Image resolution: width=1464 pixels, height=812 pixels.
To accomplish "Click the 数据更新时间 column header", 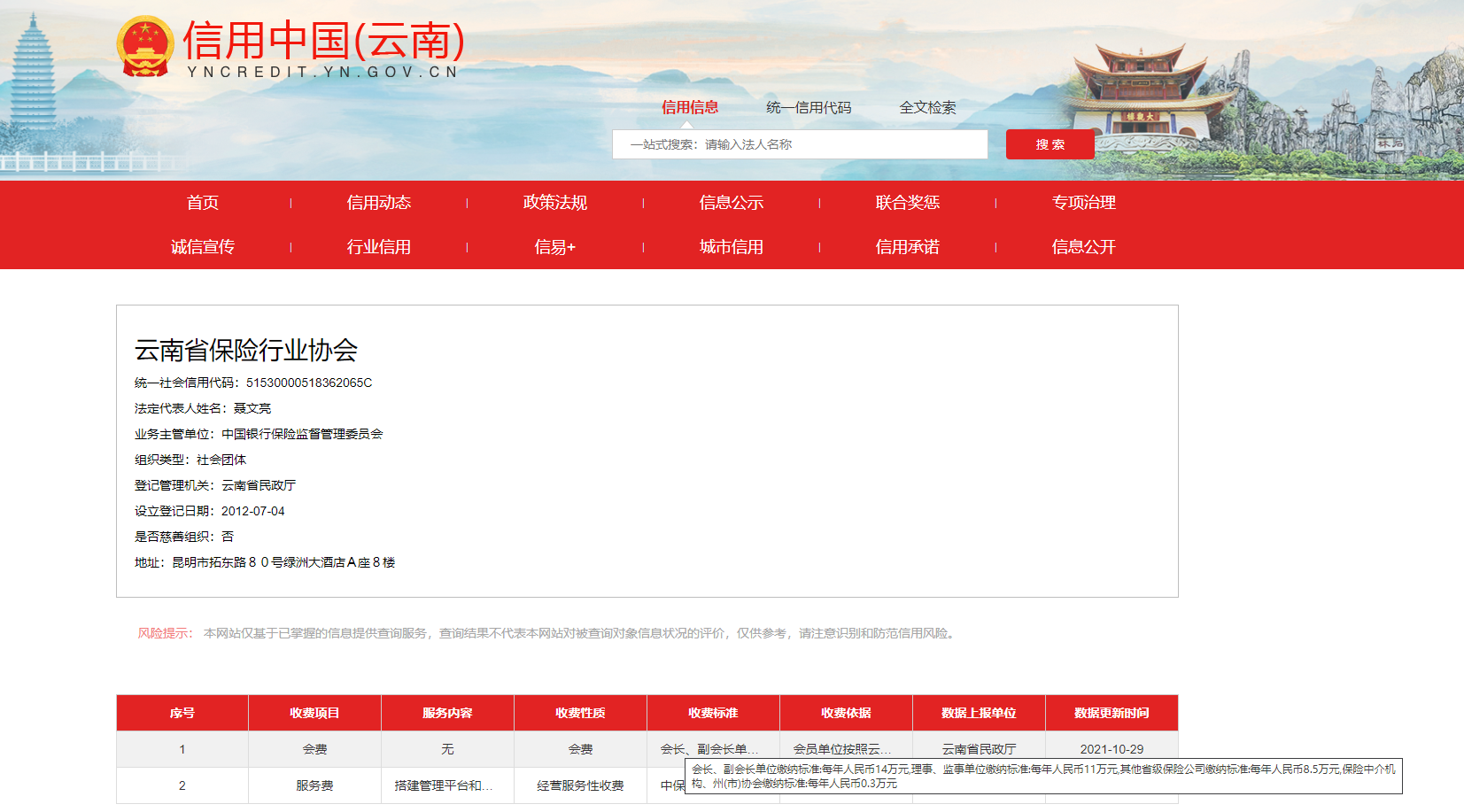I will 1112,713.
